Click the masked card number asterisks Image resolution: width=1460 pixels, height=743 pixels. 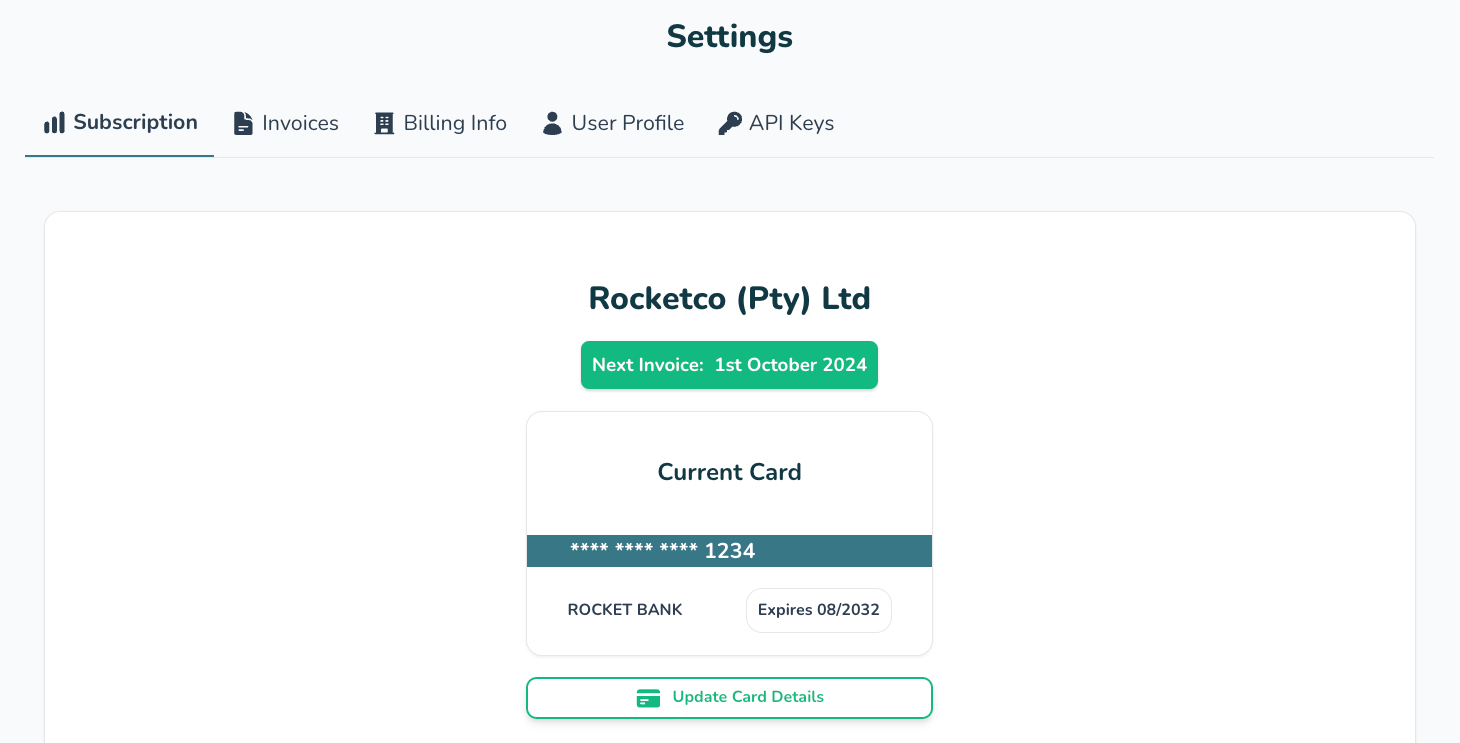(634, 550)
